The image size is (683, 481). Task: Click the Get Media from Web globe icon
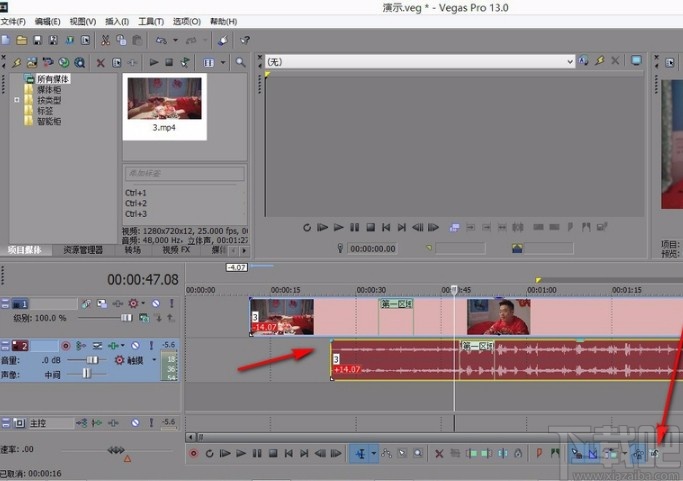click(x=64, y=63)
